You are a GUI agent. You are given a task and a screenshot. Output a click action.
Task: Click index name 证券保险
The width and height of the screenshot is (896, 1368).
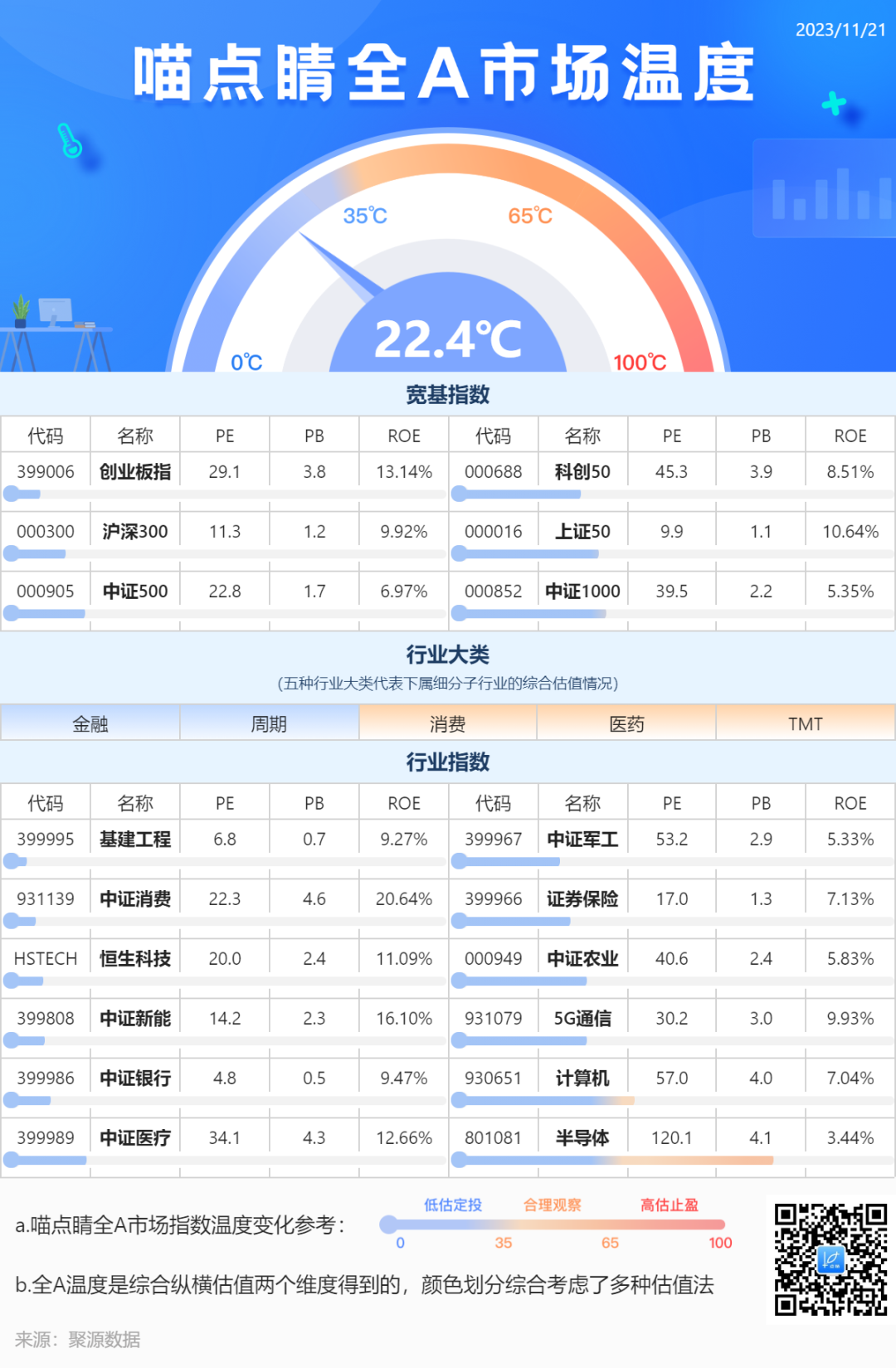(x=582, y=899)
